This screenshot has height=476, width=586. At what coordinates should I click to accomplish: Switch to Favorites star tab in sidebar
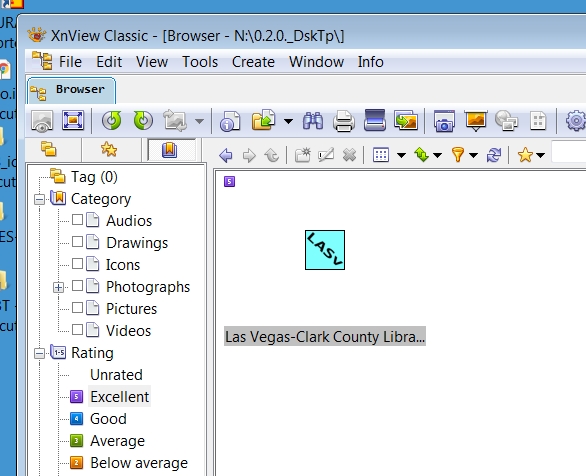coord(109,149)
